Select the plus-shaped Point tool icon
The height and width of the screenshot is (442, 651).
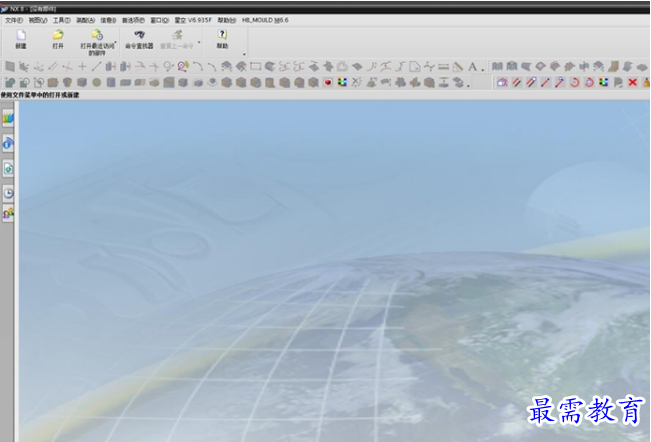pyautogui.click(x=82, y=66)
